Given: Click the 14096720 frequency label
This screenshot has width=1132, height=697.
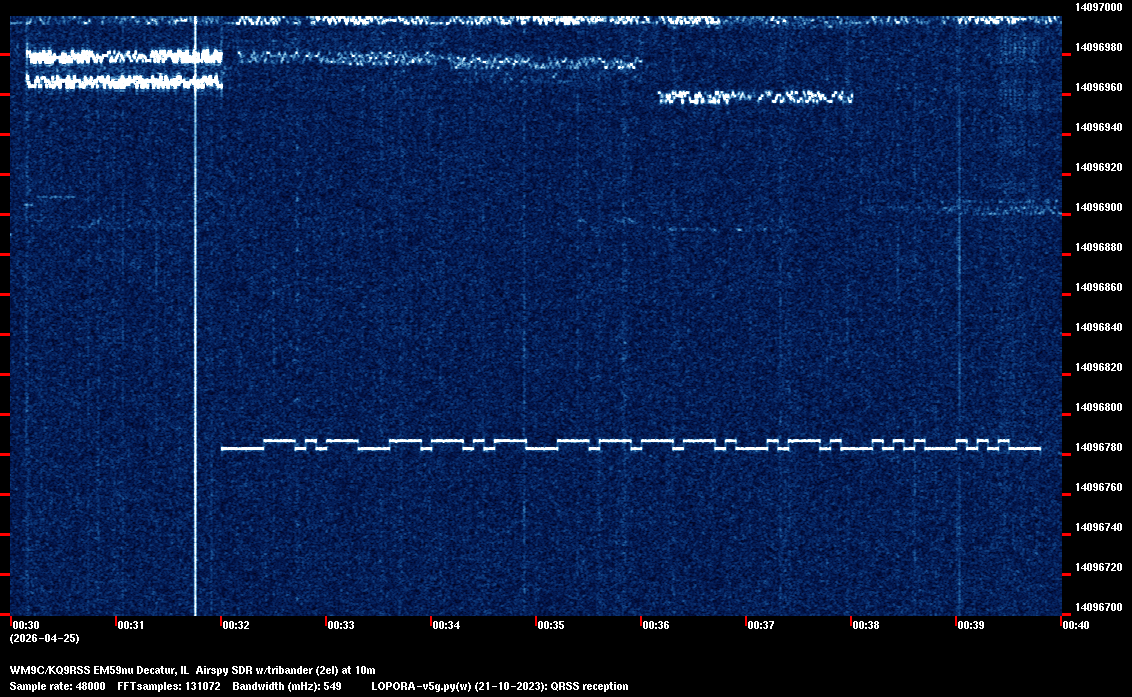Looking at the screenshot, I should pos(1098,567).
